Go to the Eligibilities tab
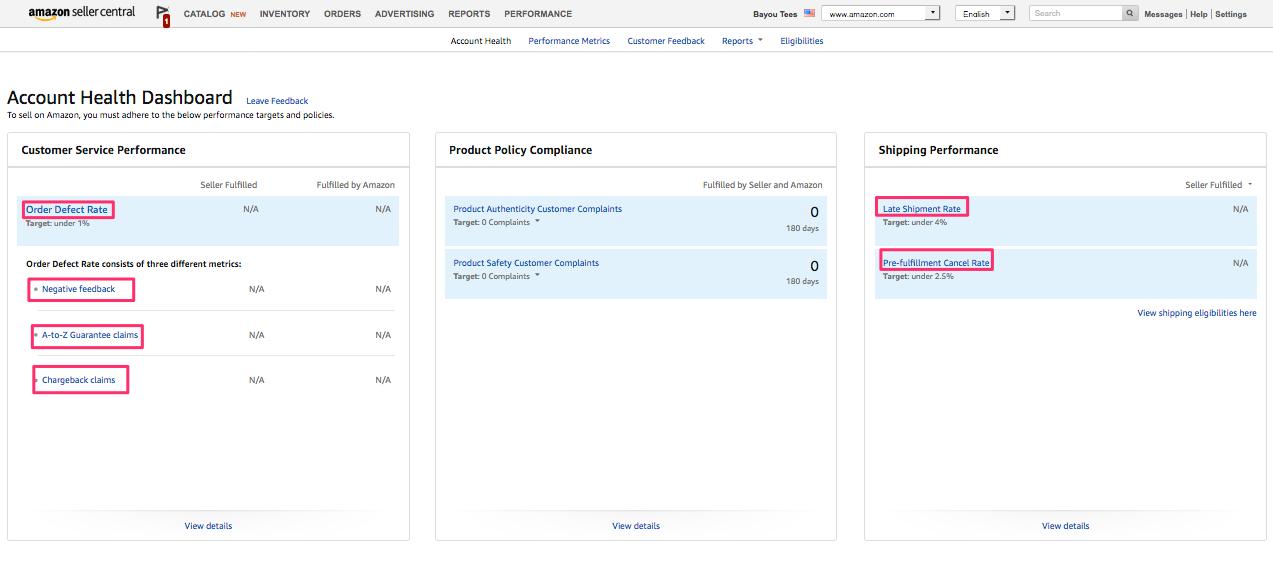 [802, 41]
